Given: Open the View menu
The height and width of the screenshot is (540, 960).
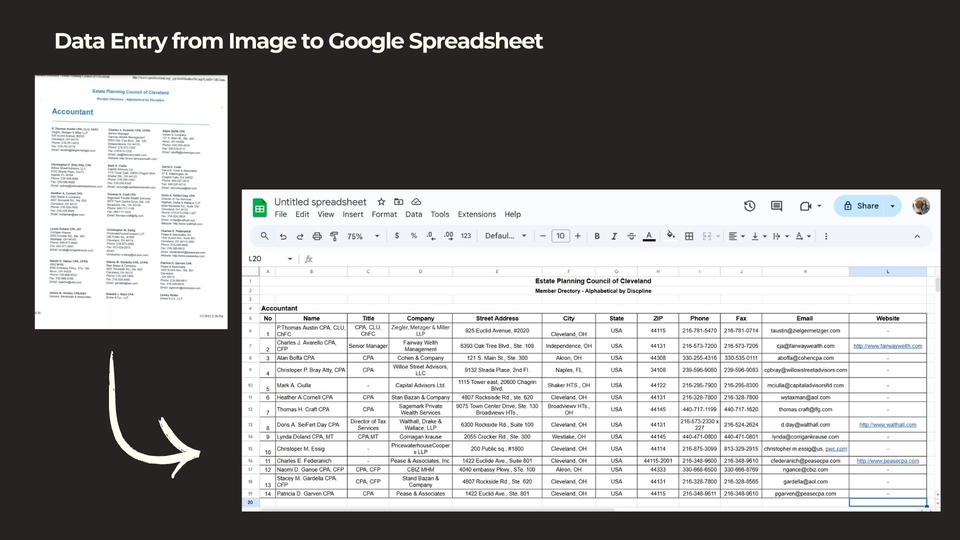Looking at the screenshot, I should click(326, 214).
